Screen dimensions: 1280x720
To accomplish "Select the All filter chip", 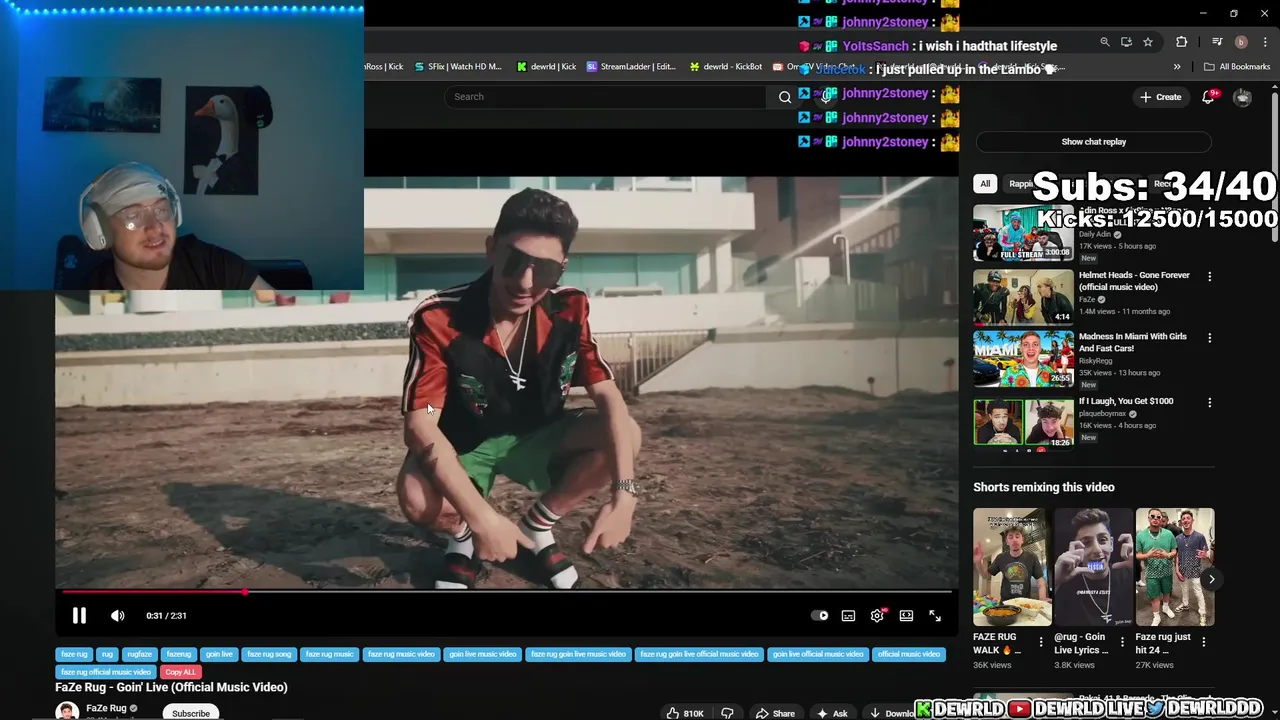I will tap(985, 184).
